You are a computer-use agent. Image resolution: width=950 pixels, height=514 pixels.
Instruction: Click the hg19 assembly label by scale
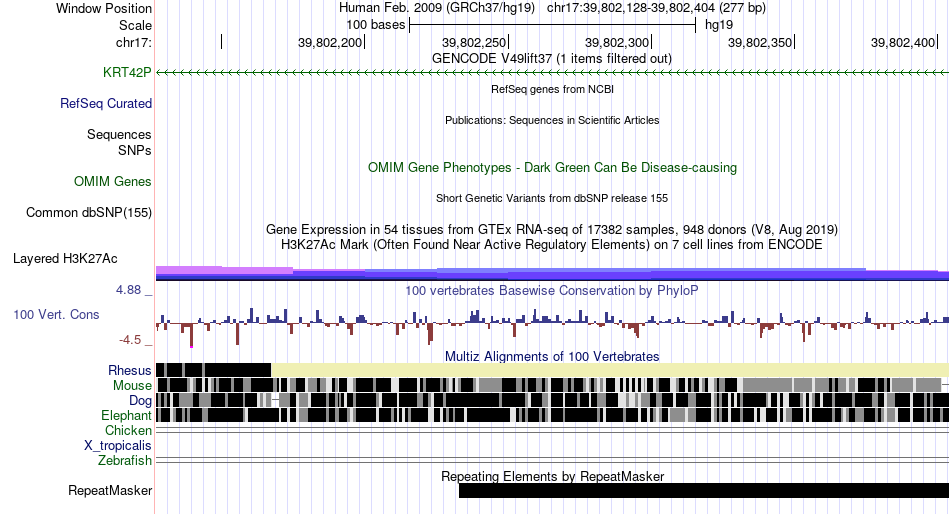click(719, 25)
